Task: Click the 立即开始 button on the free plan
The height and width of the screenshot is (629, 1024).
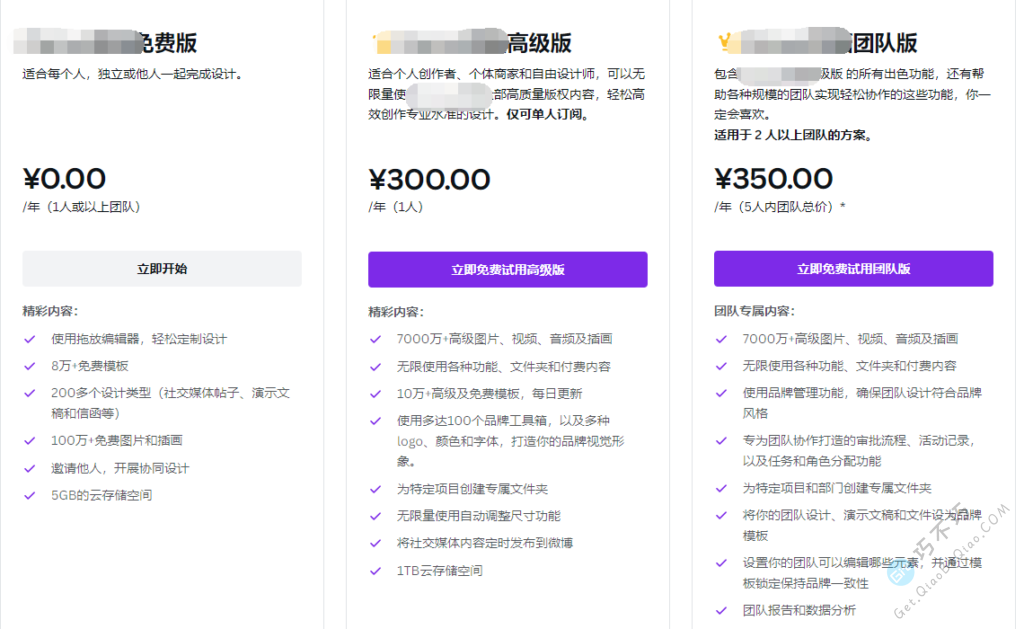Action: coord(162,268)
